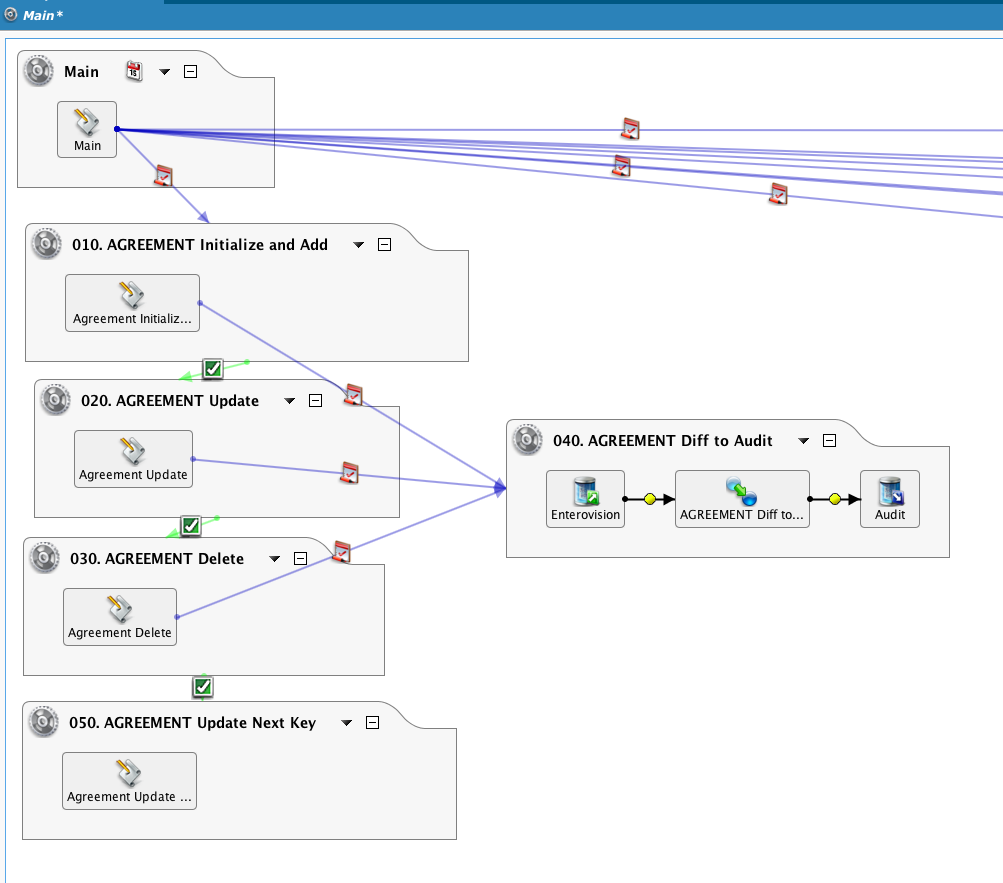Viewport: 1003px width, 883px height.
Task: Collapse the 030. AGREEMENT Delete operation box
Action: tap(300, 559)
